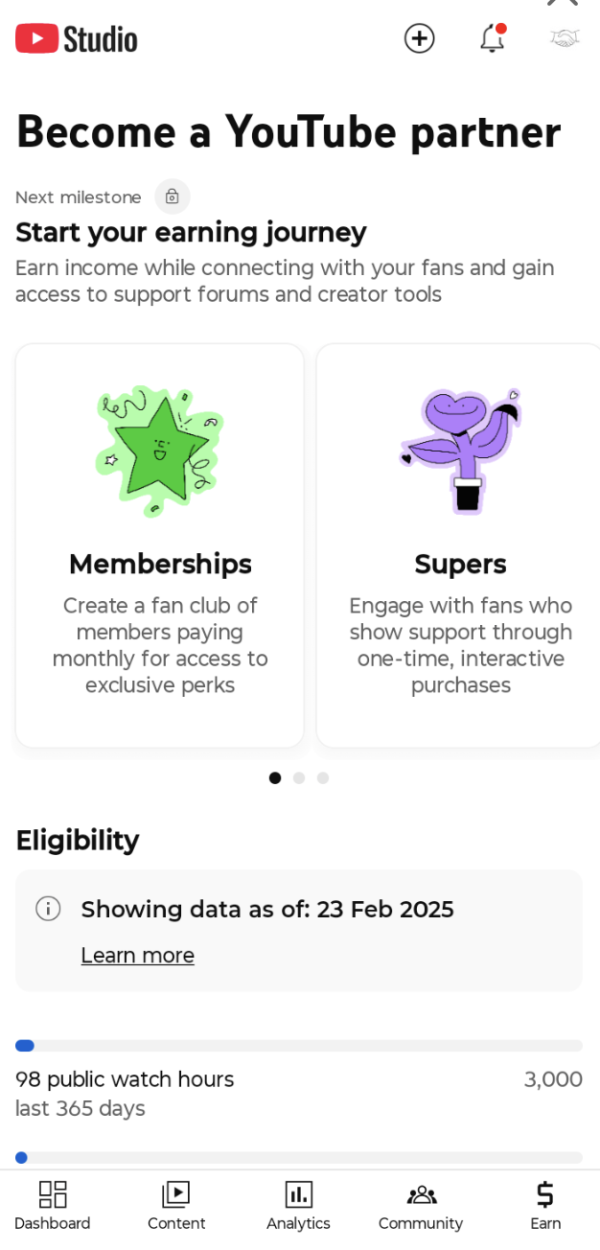Jump to the second carousel page dot

coord(299,778)
